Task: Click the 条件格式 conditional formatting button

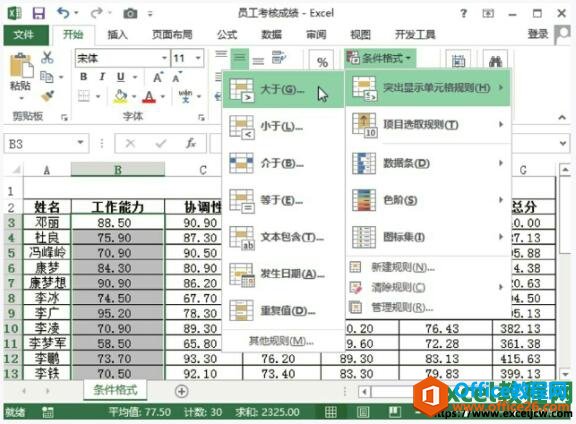Action: point(380,58)
